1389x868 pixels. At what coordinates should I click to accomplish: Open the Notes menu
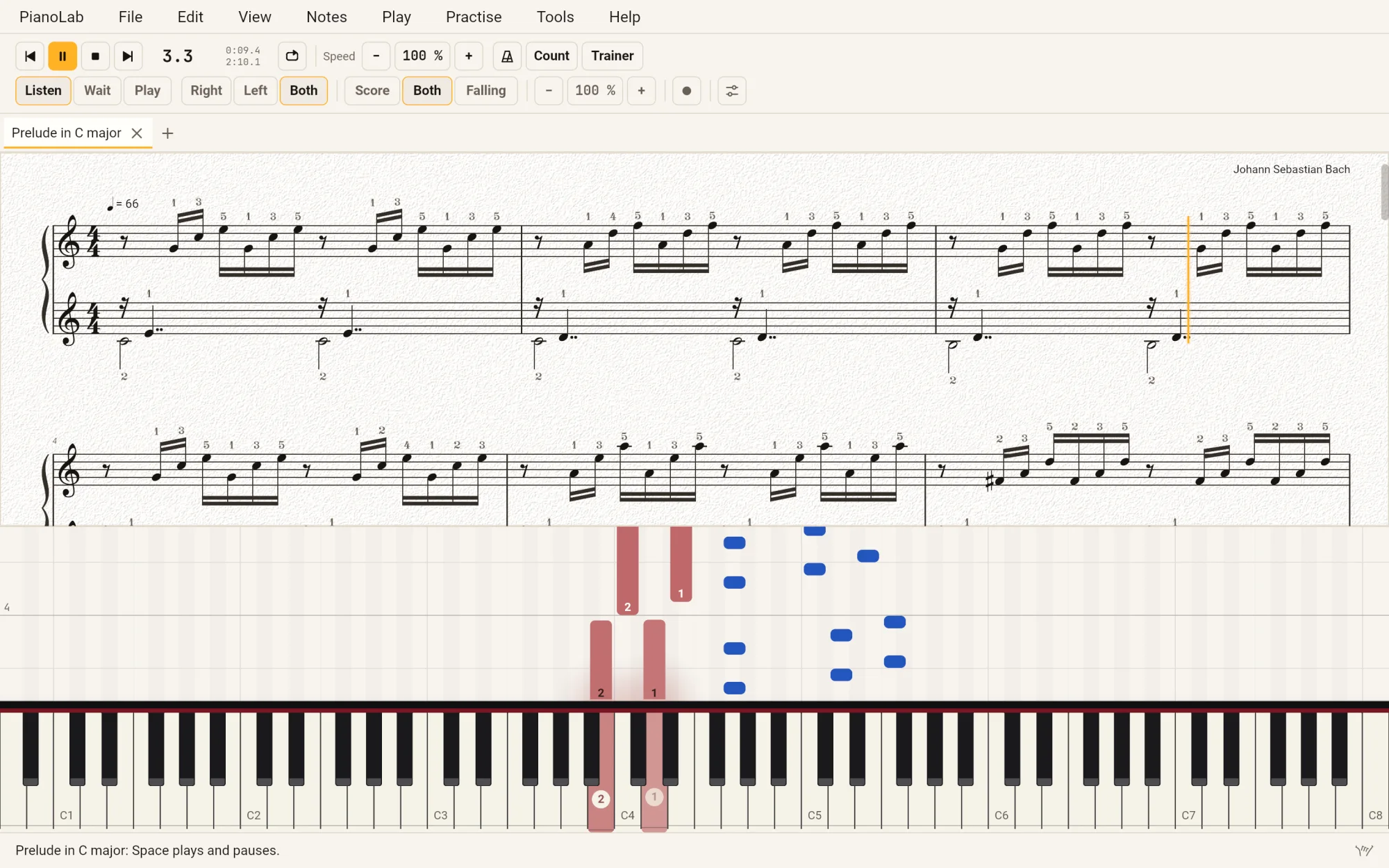(x=326, y=17)
